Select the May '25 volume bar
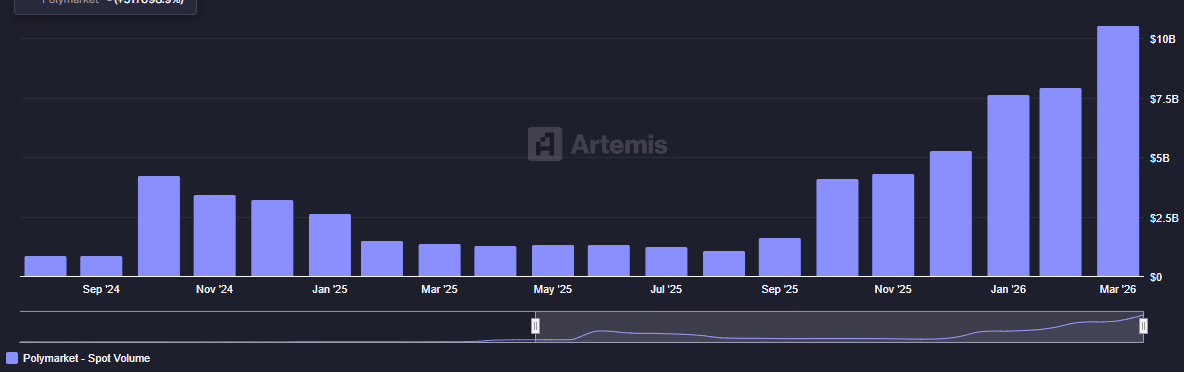The height and width of the screenshot is (372, 1184). tap(553, 261)
